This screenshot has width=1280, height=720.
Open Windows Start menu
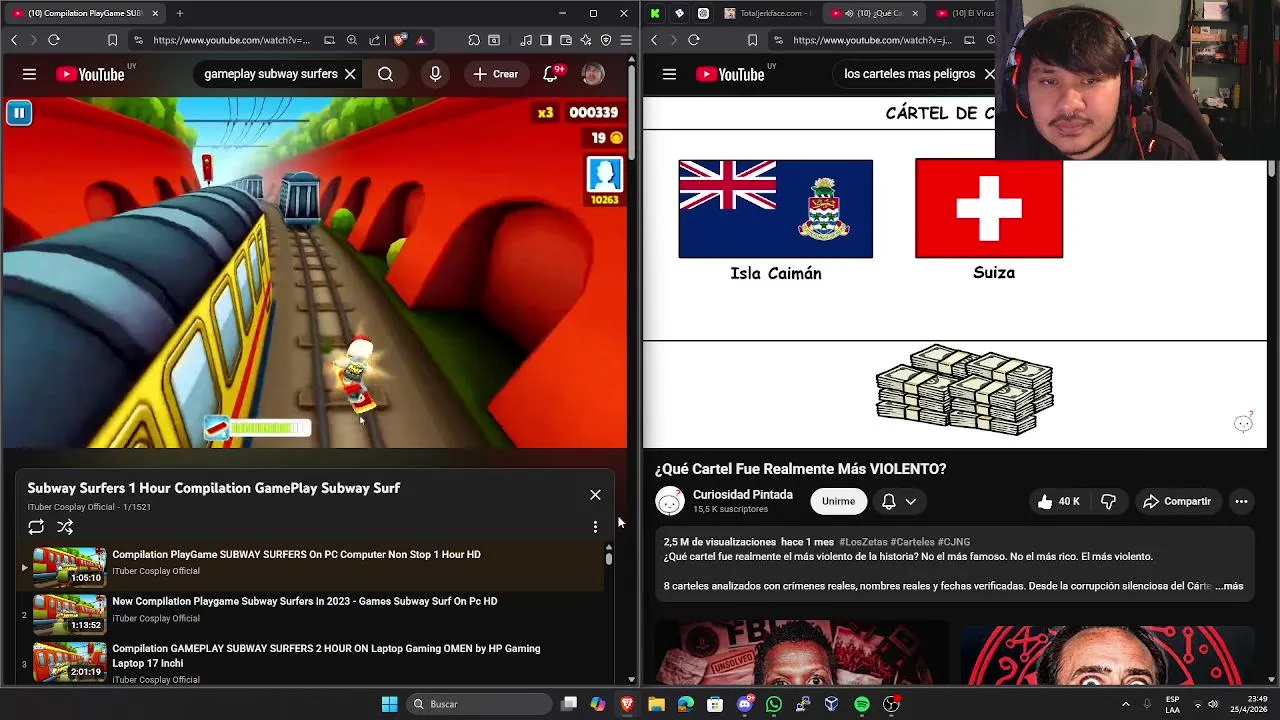pyautogui.click(x=389, y=704)
